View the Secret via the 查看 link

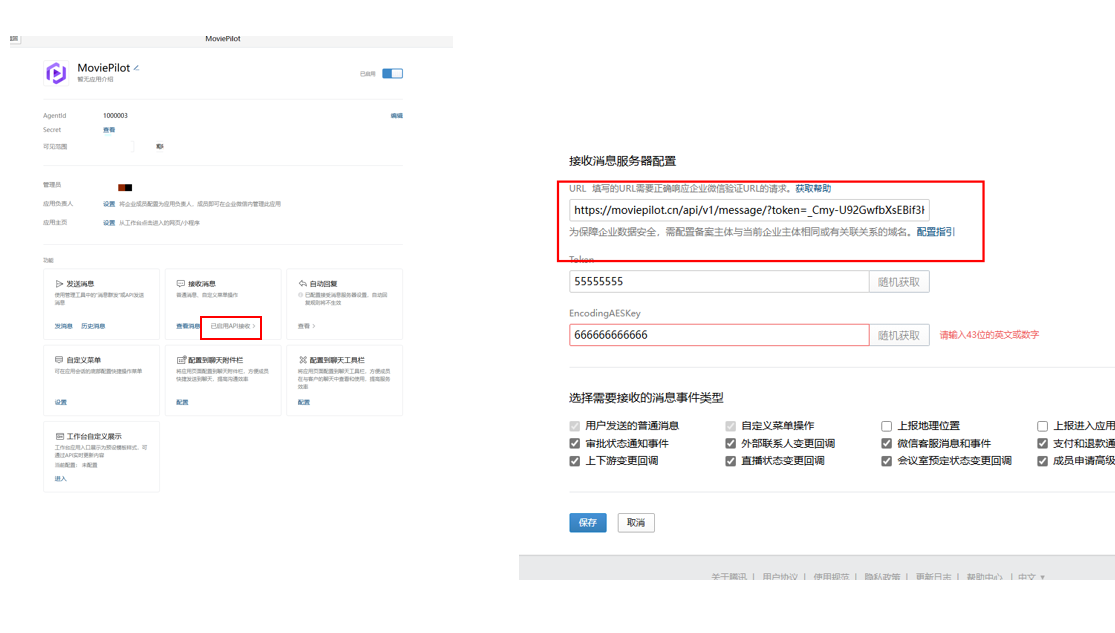tap(109, 130)
